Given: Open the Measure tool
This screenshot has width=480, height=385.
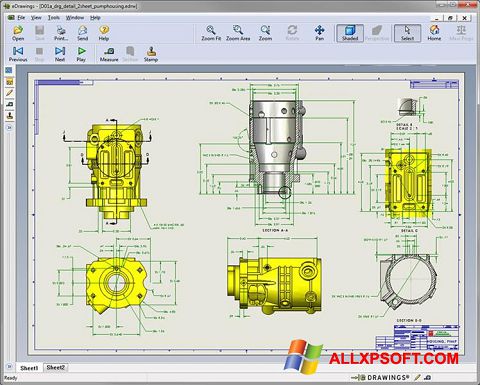Looking at the screenshot, I should [109, 54].
